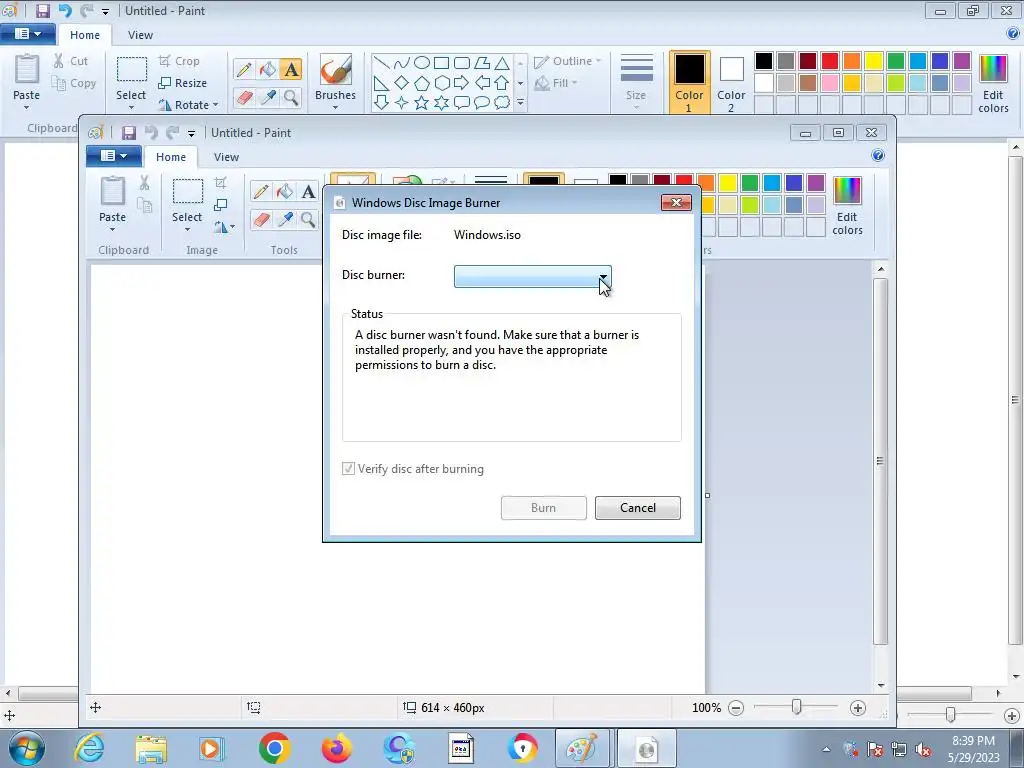The width and height of the screenshot is (1024, 768).
Task: Open View tab in back Paint window
Action: [140, 35]
